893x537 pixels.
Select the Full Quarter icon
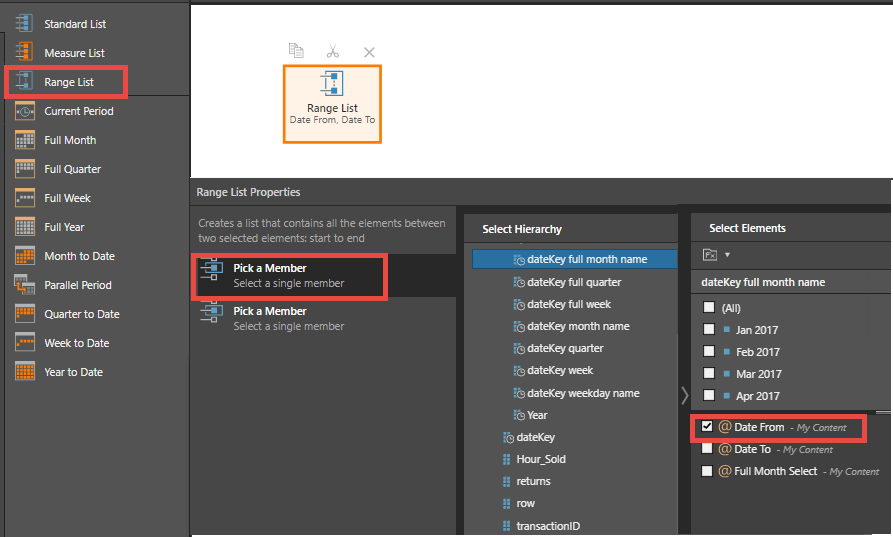tap(24, 169)
